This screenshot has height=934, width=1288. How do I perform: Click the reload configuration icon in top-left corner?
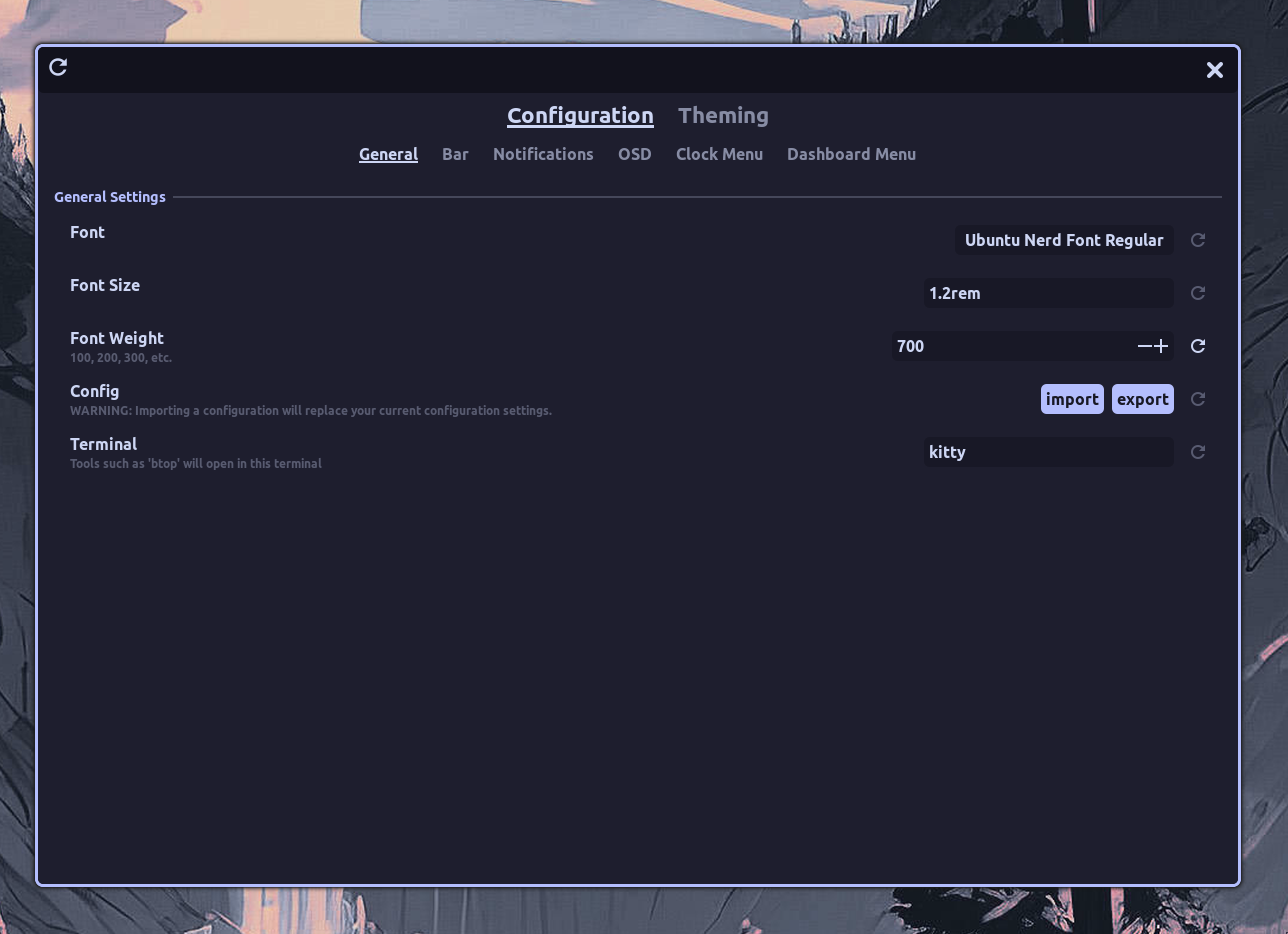coord(57,66)
